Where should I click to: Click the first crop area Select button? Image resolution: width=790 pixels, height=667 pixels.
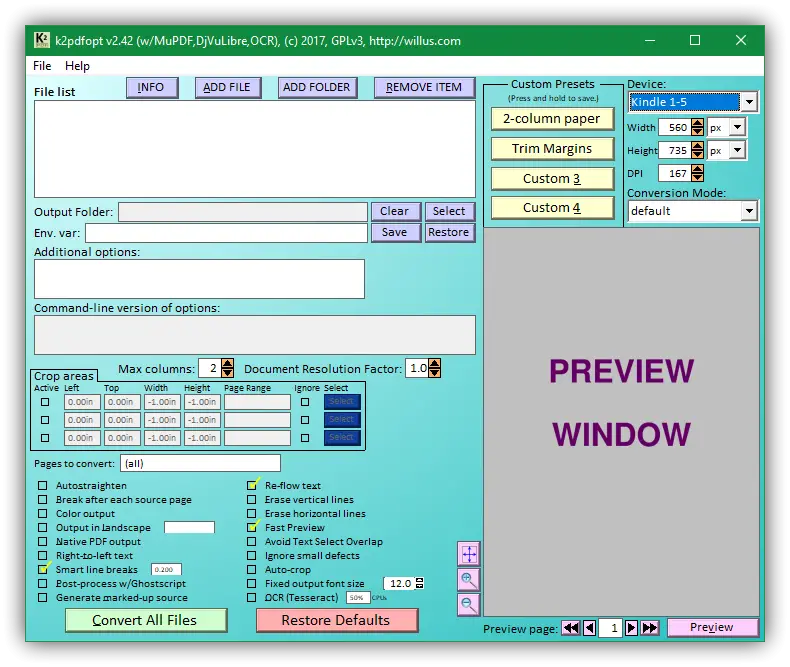342,402
